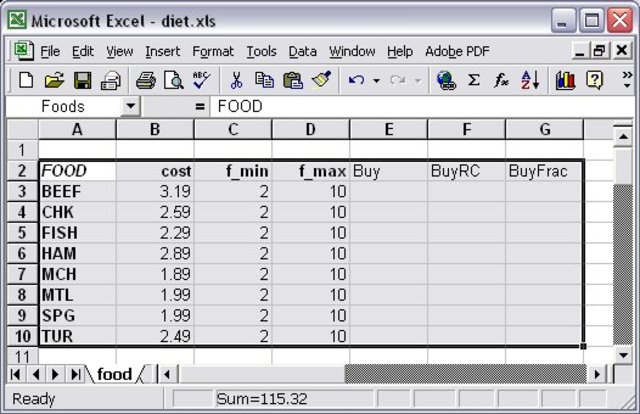Open Print Preview magnifier icon
The height and width of the screenshot is (414, 640).
click(173, 80)
